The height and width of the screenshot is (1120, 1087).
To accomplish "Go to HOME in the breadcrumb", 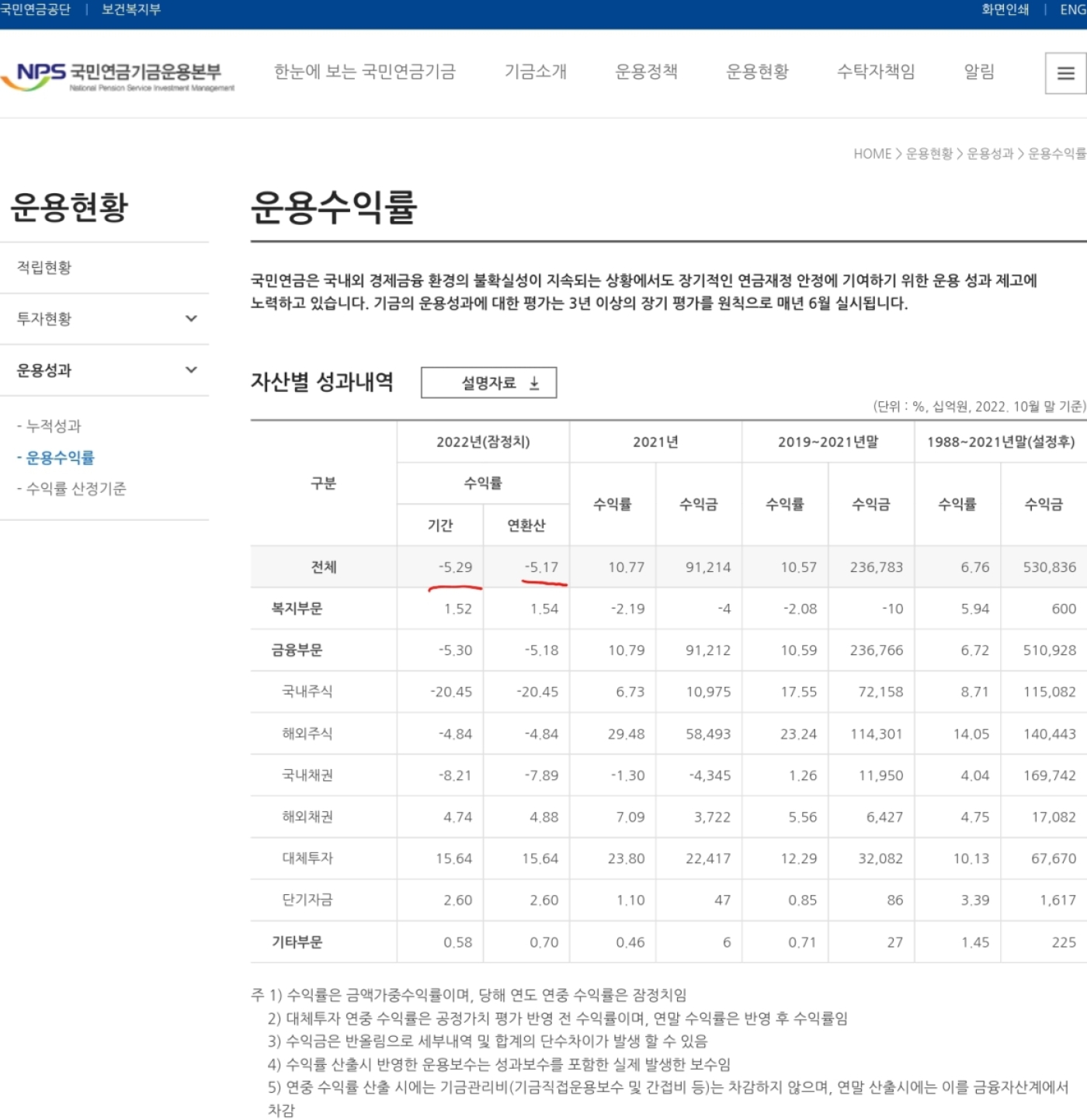I will 872,154.
